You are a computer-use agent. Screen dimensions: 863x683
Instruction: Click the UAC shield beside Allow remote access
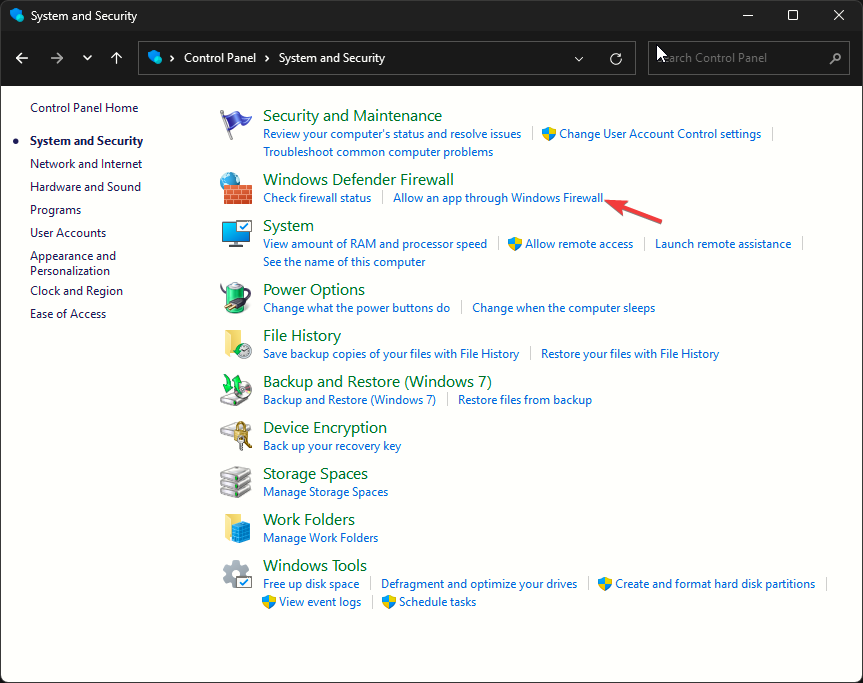(514, 243)
